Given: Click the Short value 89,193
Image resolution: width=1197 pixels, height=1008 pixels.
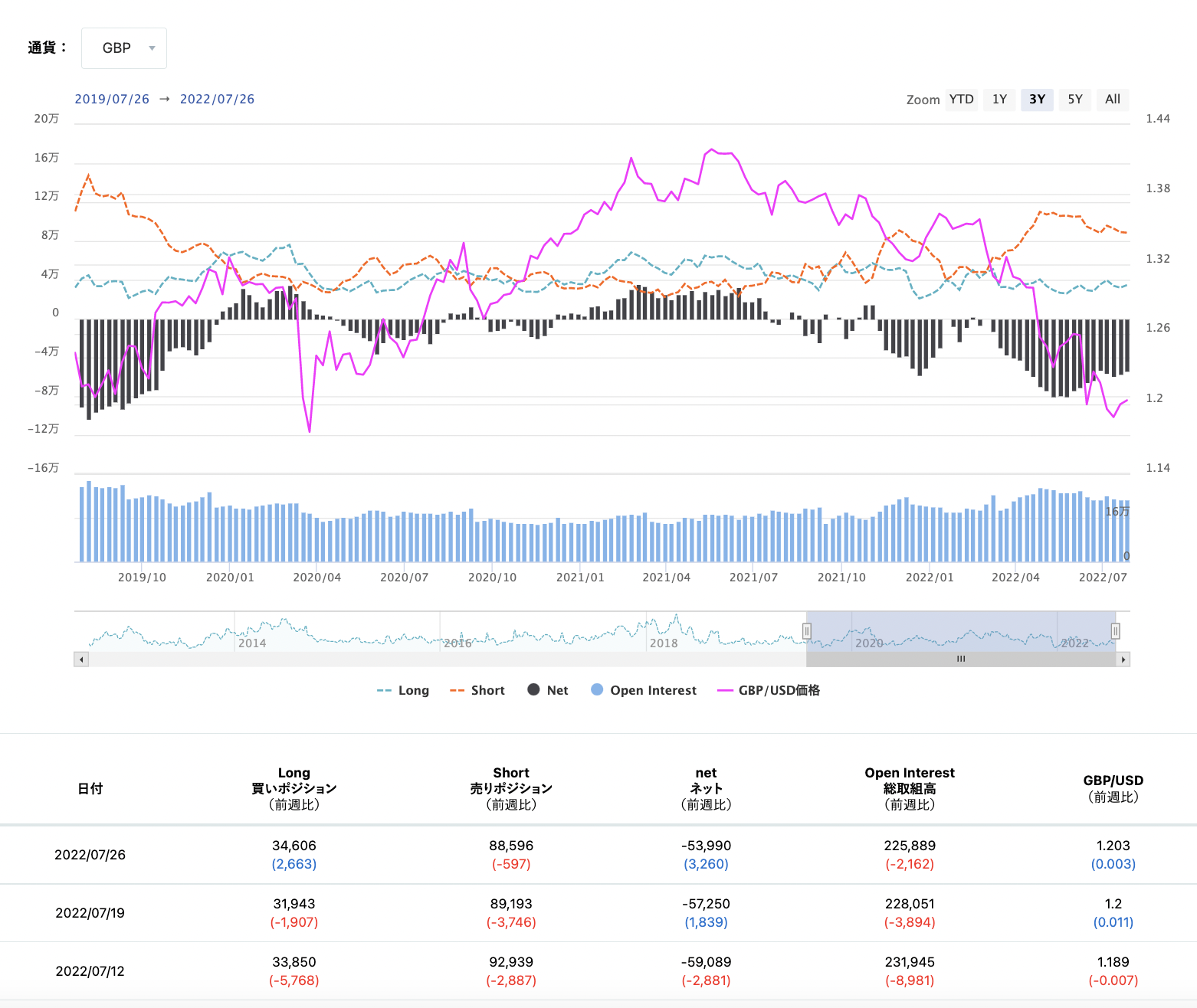Looking at the screenshot, I should point(511,904).
